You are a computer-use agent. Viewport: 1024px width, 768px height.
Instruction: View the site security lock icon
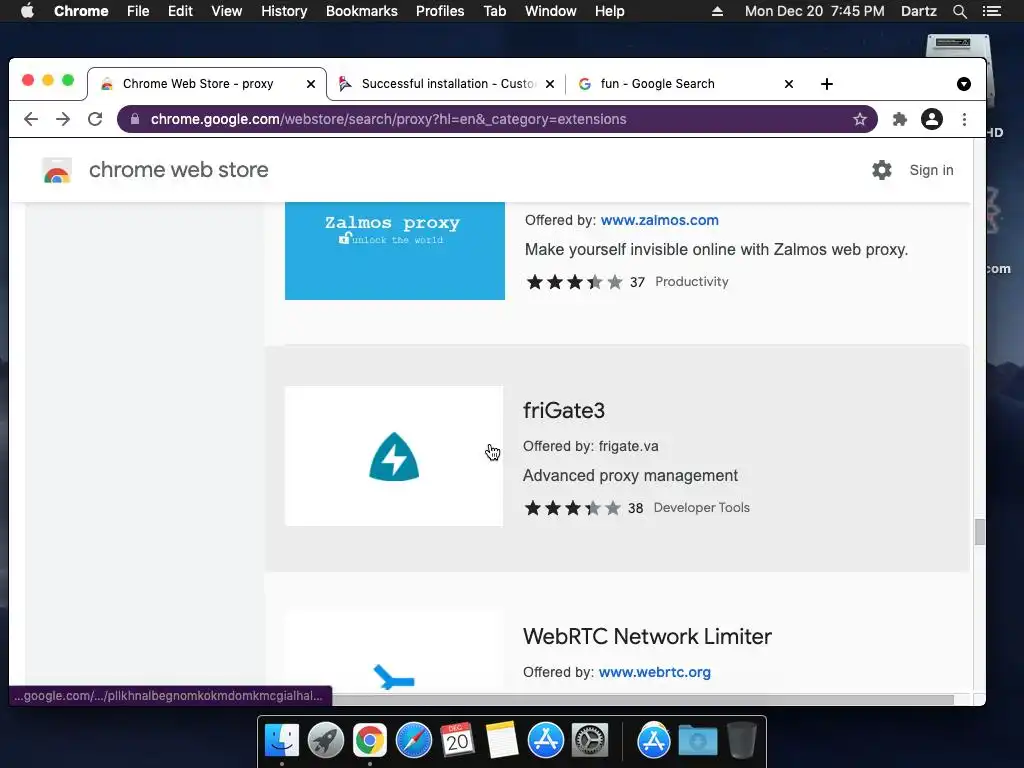pyautogui.click(x=135, y=119)
